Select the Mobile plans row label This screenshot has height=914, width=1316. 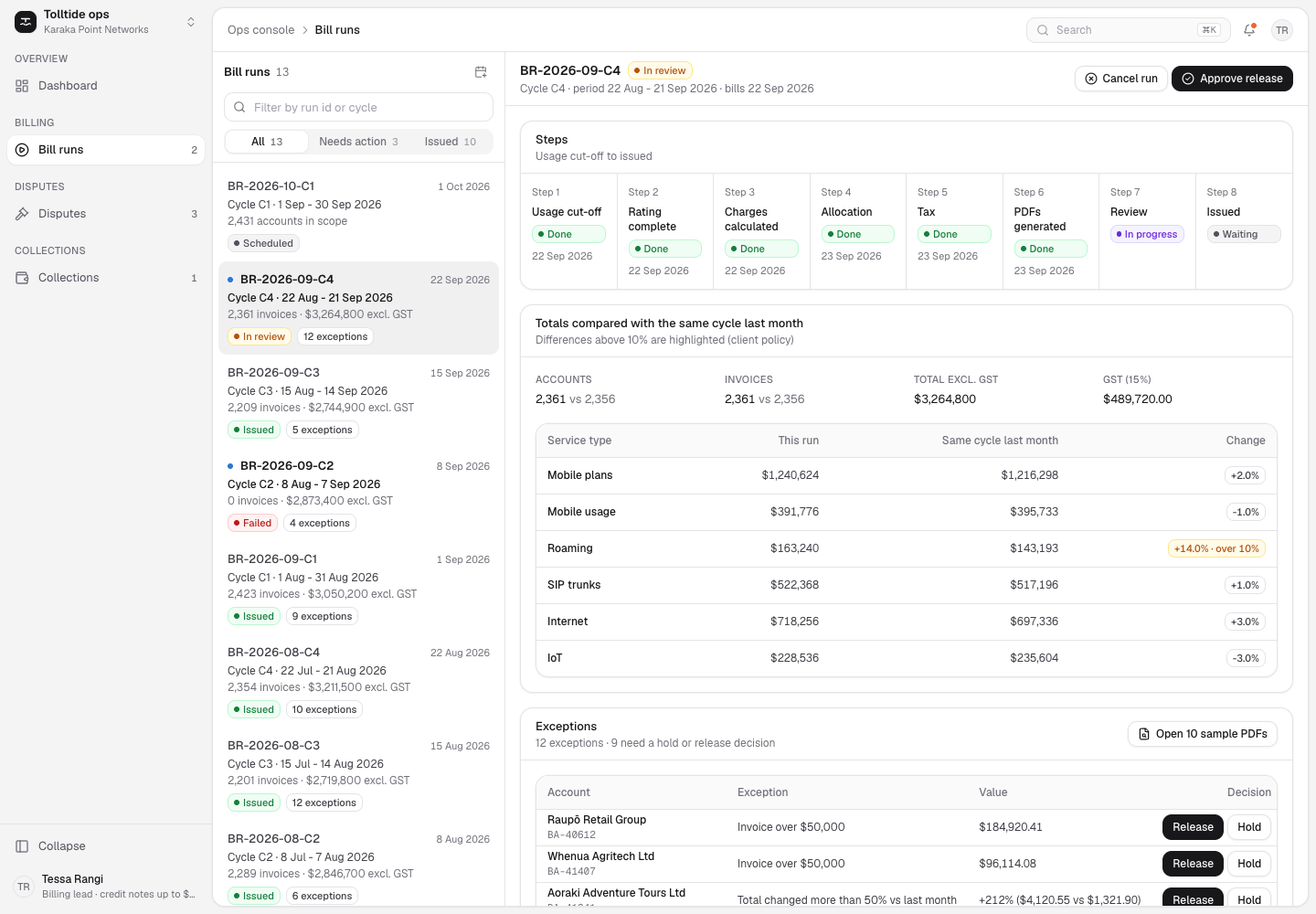point(580,475)
